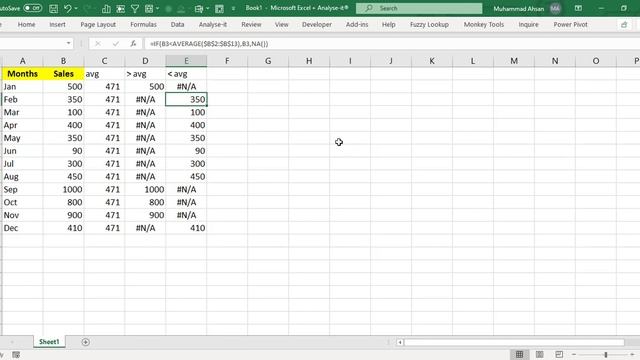Select column A header
This screenshot has width=640, height=360.
(22, 61)
